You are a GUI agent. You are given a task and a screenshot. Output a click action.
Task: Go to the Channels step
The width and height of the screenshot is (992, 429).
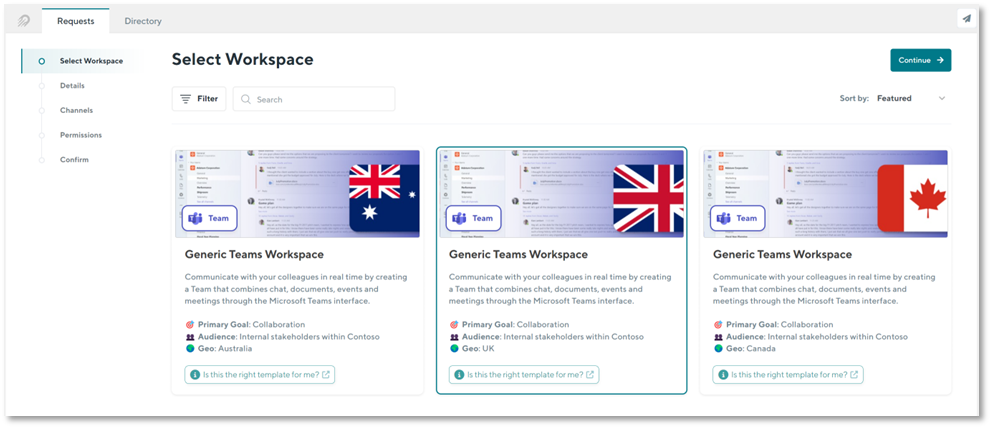tap(76, 110)
